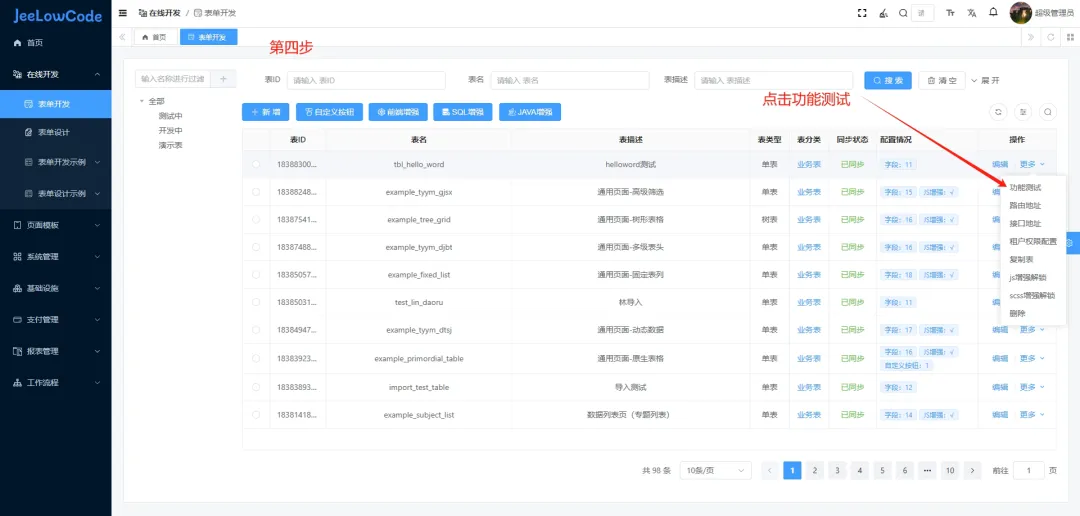Click the column settings round icon
Screen dimensions: 1080x516
point(1023,112)
